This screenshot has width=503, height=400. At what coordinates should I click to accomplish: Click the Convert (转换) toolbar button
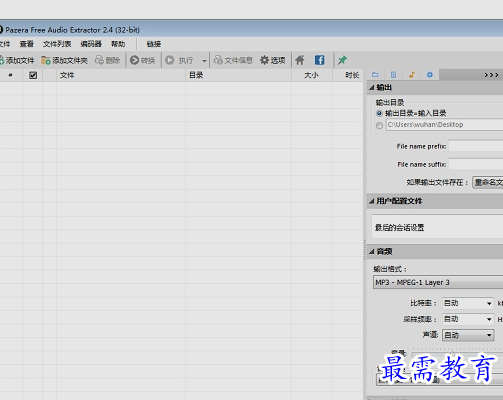coord(143,60)
